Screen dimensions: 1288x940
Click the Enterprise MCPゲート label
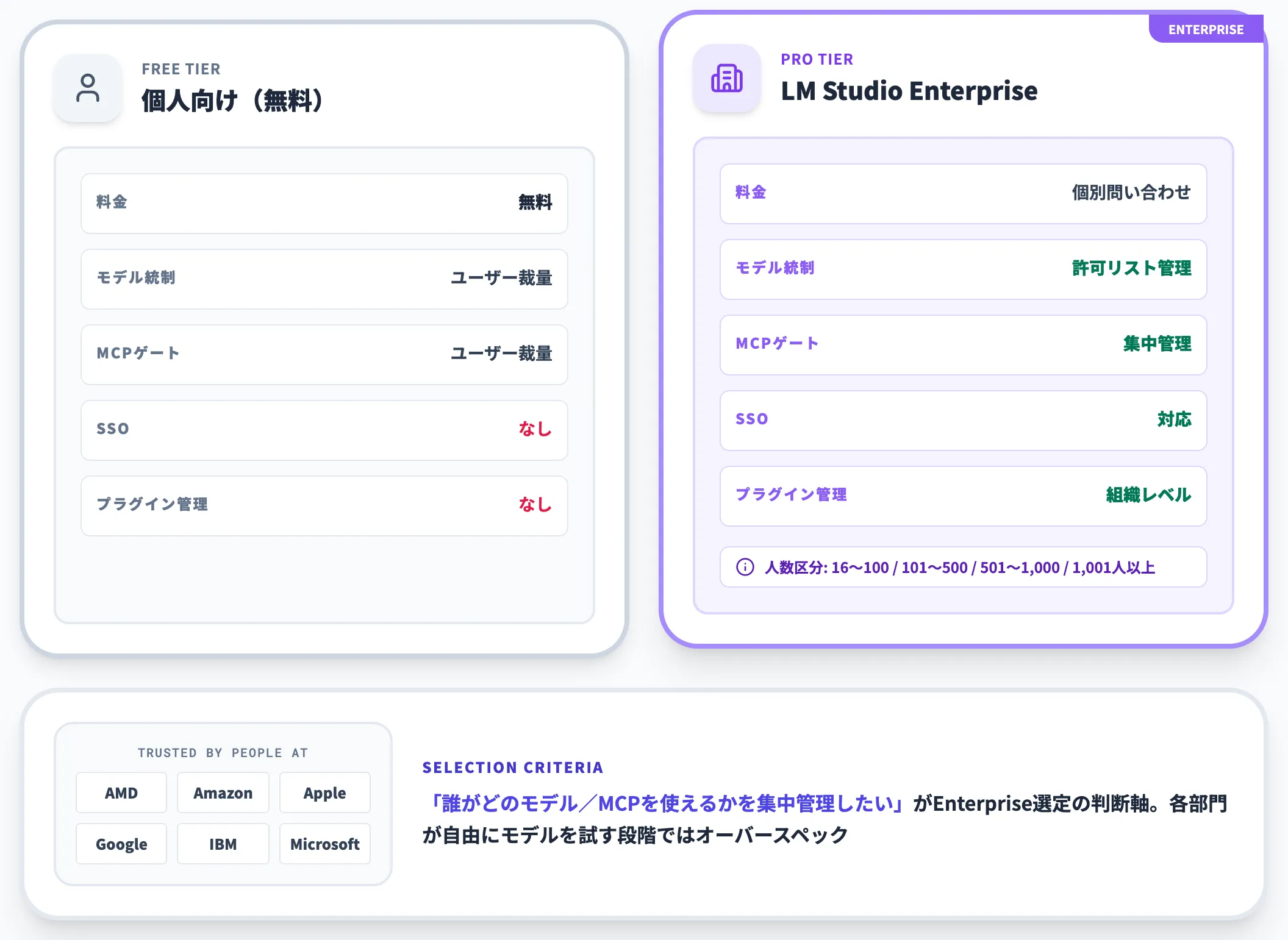point(777,344)
